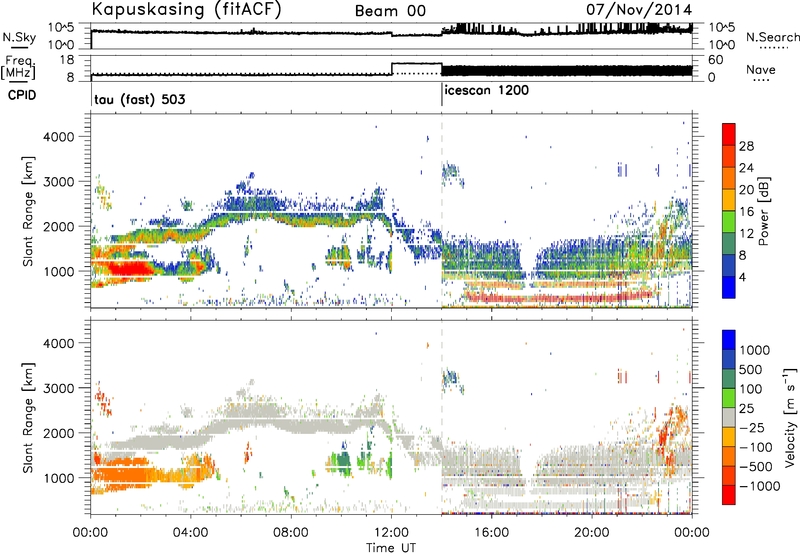Click the '16:00' time axis label

pos(491,533)
